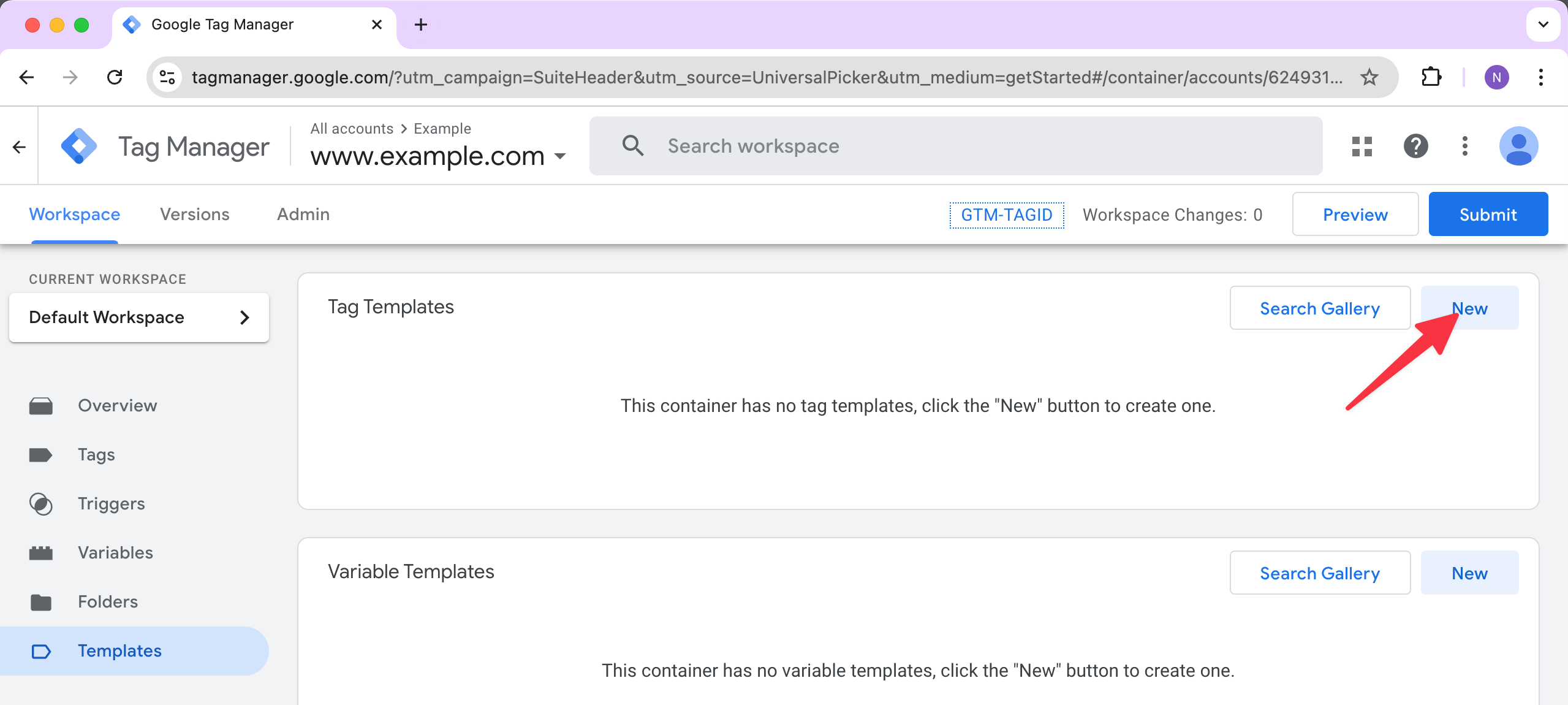1568x705 pixels.
Task: Open the tab list chevron dropdown
Action: pos(1543,25)
